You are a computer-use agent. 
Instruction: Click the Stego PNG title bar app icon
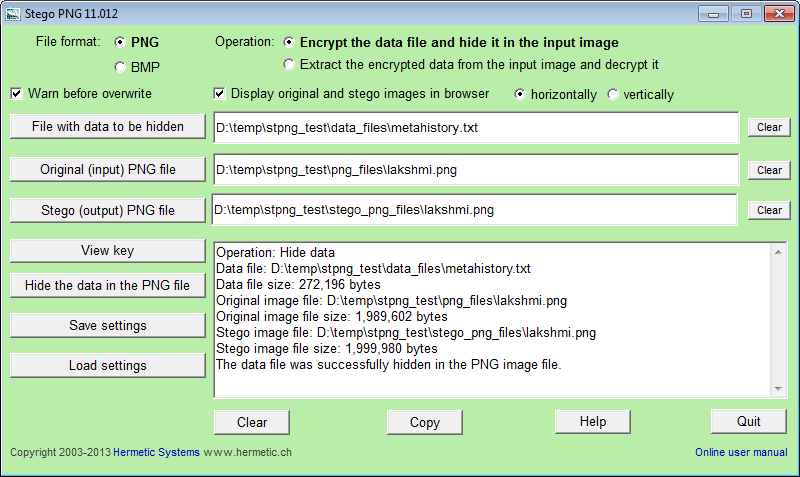(12, 14)
